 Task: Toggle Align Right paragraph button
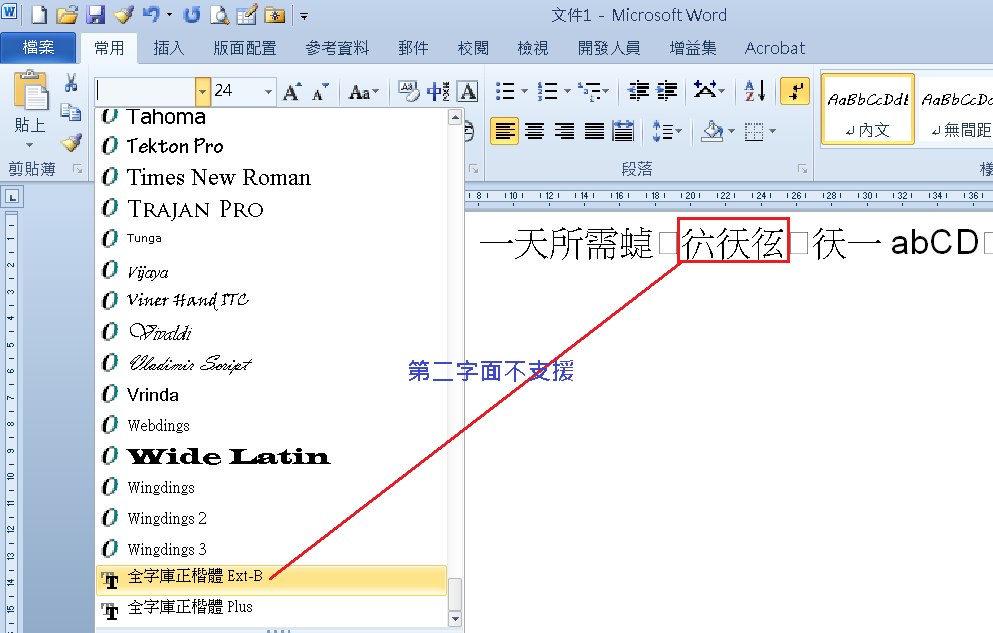point(564,131)
